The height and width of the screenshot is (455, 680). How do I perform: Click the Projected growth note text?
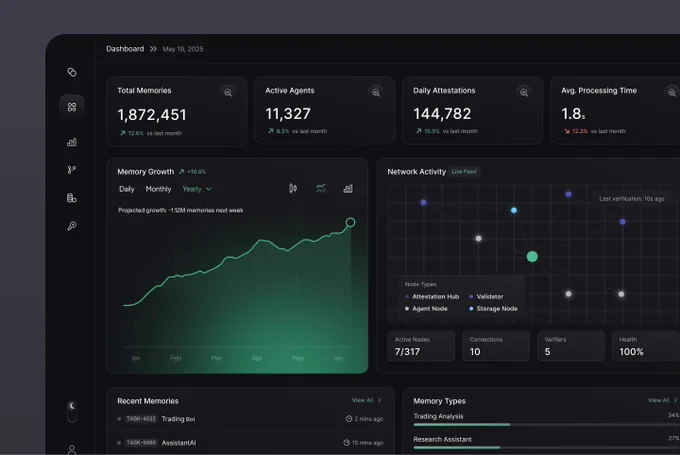tap(180, 210)
